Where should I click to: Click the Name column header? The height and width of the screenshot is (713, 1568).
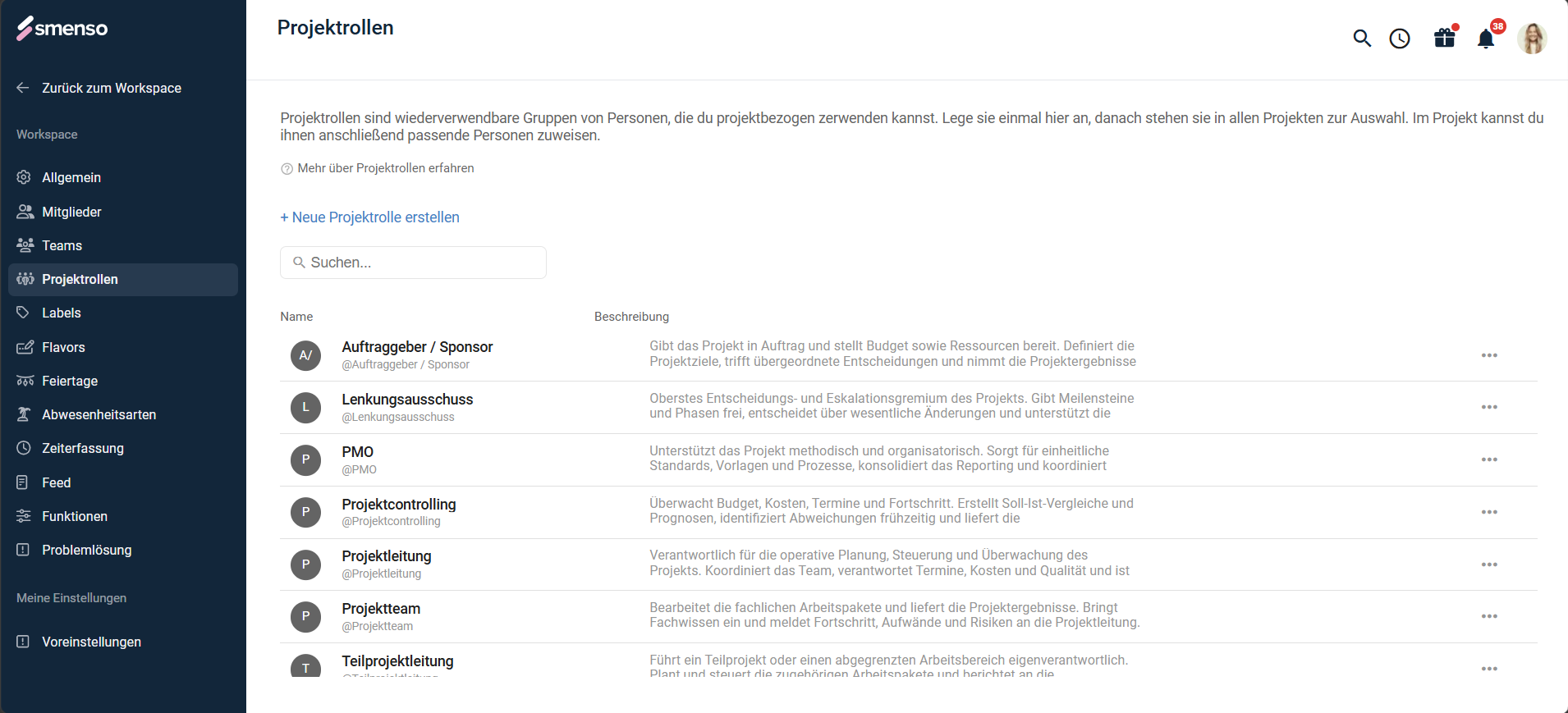(296, 317)
